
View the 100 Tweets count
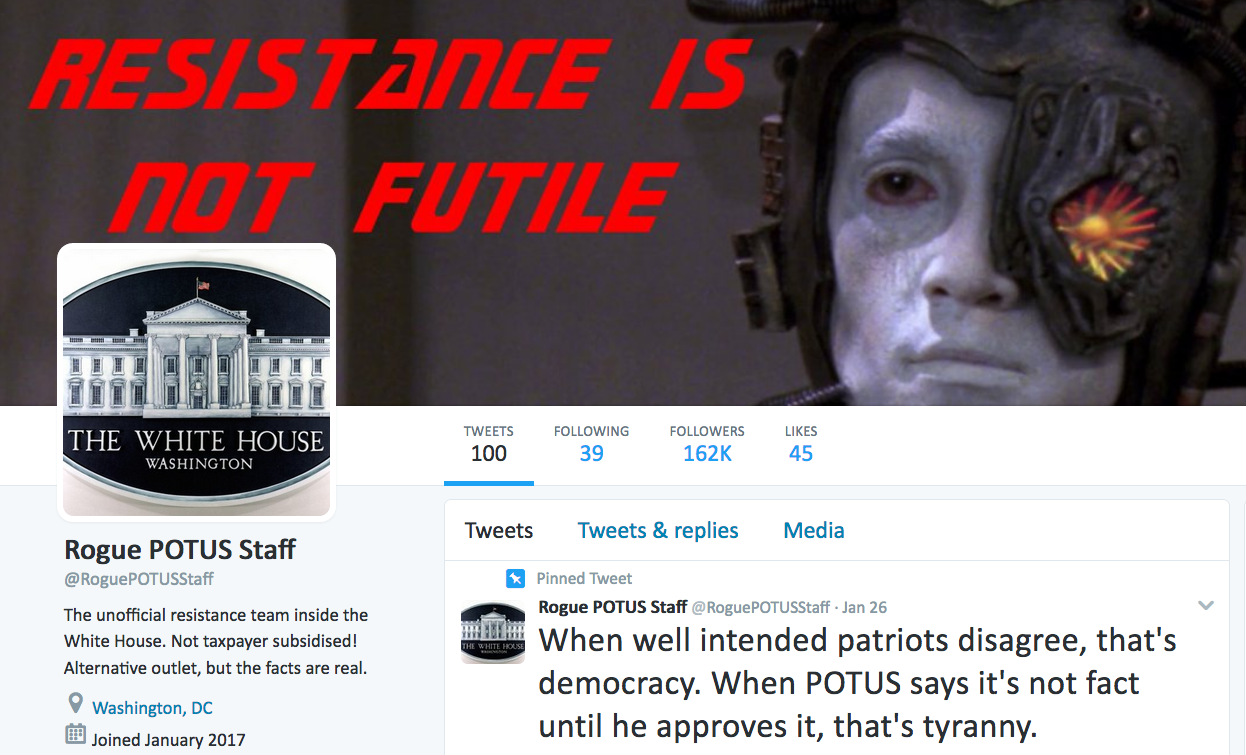[489, 444]
